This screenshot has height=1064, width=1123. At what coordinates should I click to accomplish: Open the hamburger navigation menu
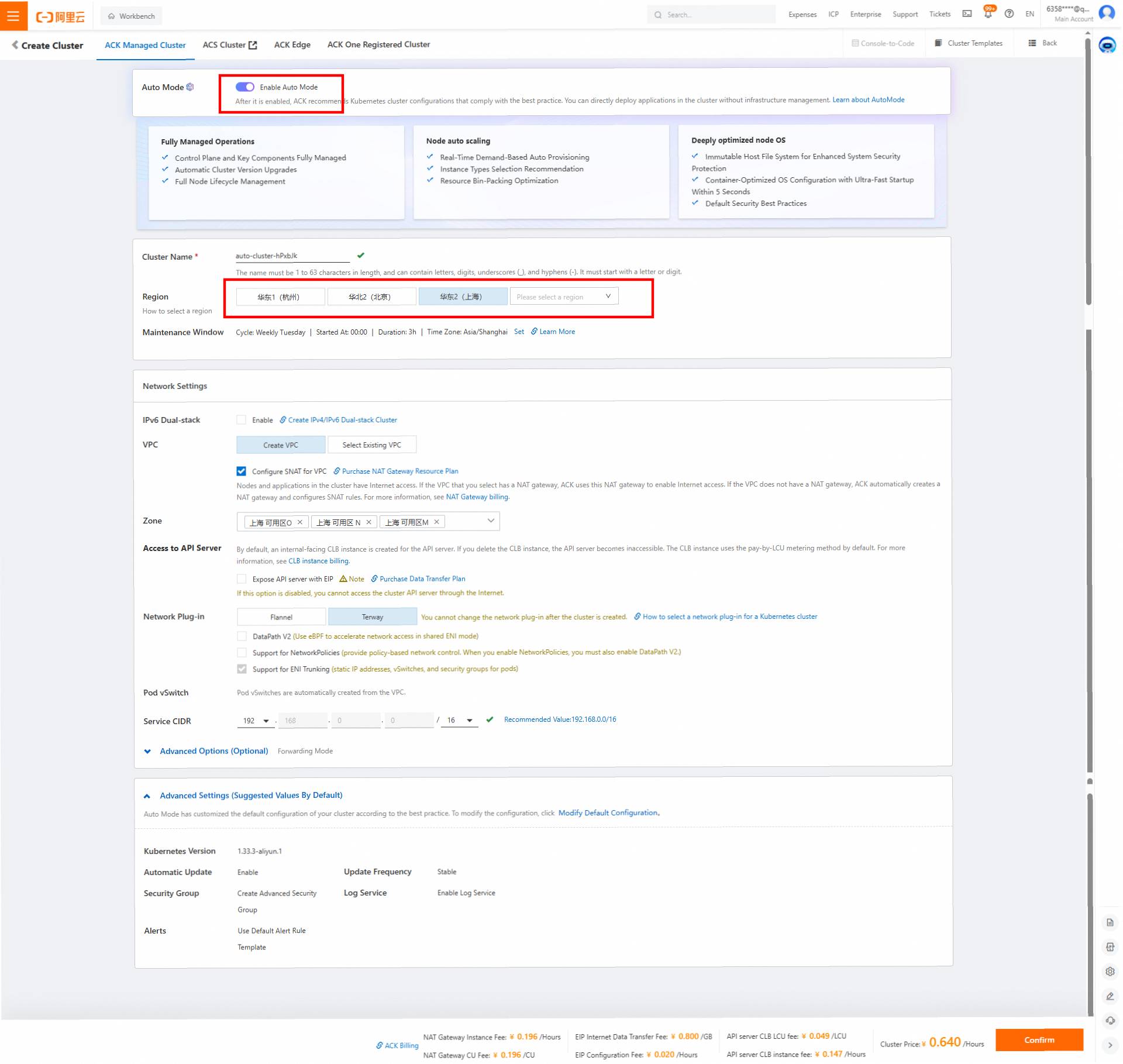pyautogui.click(x=13, y=16)
